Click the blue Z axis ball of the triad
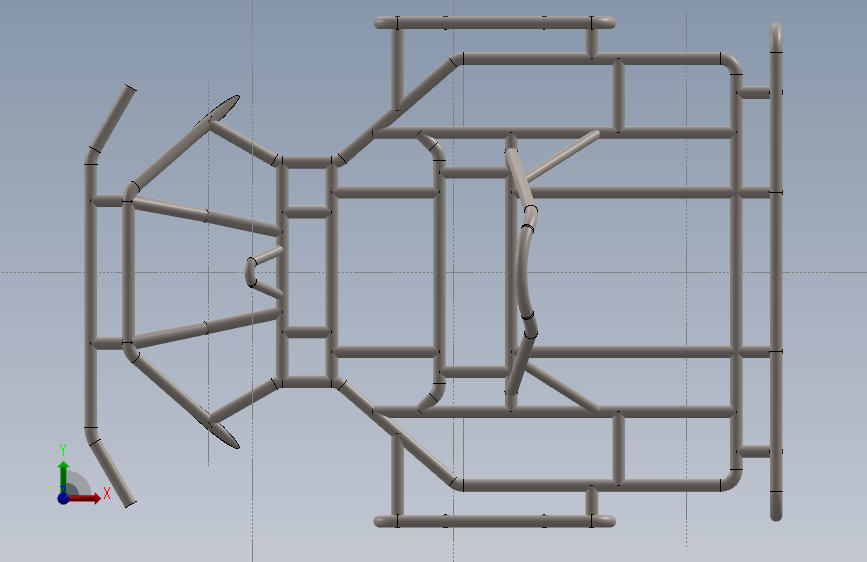Image resolution: width=867 pixels, height=562 pixels. (x=64, y=498)
